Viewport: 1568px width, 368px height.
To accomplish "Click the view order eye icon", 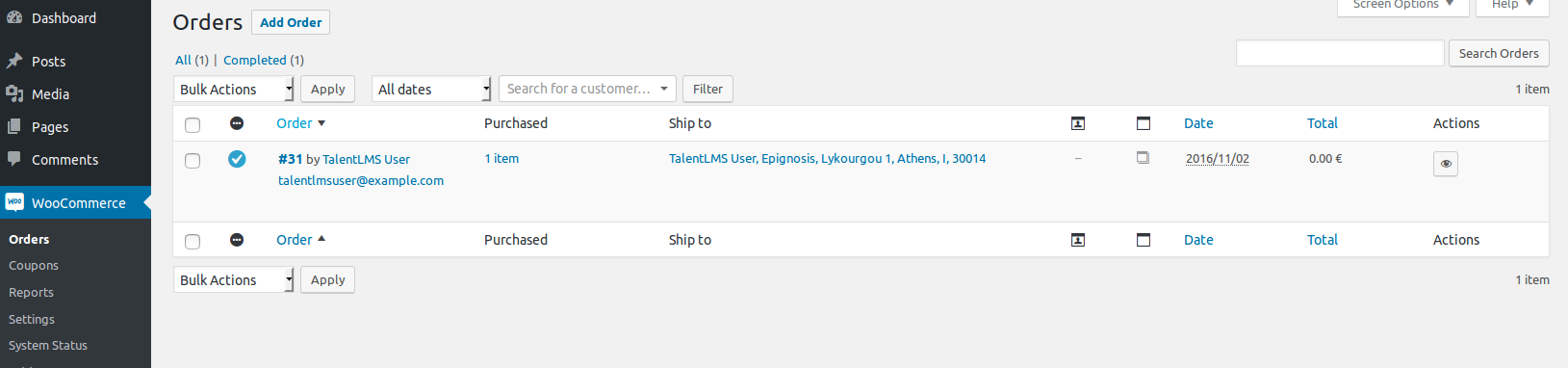I will click(x=1446, y=164).
